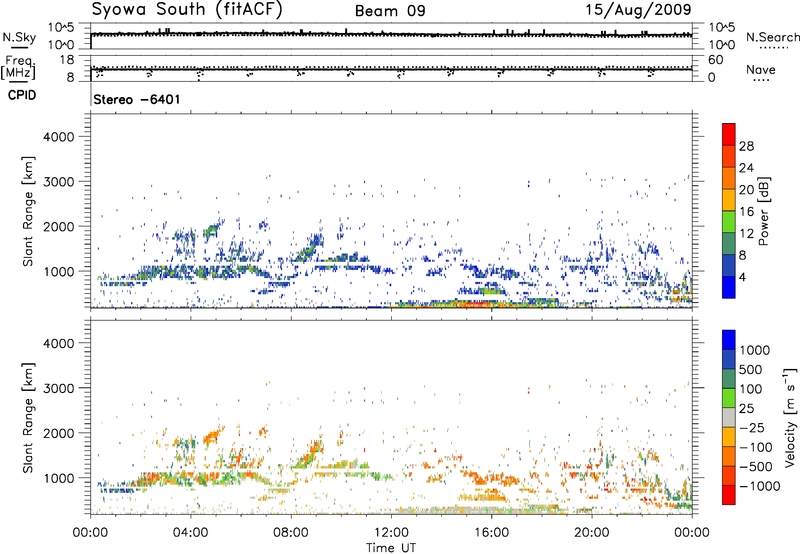Screen dimensions: 800x554
Task: Select the '20' power colorbar label
Action: 746,190
